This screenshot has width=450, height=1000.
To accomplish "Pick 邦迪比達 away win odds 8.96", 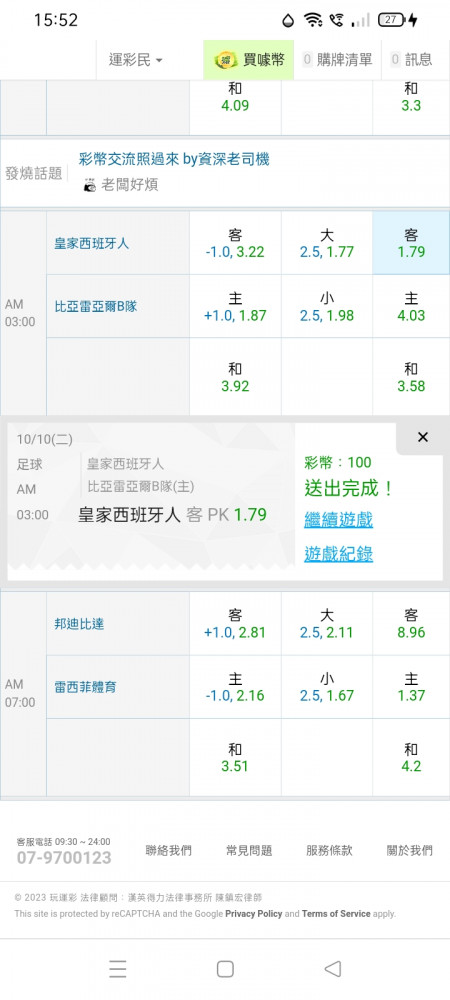I will (x=411, y=624).
